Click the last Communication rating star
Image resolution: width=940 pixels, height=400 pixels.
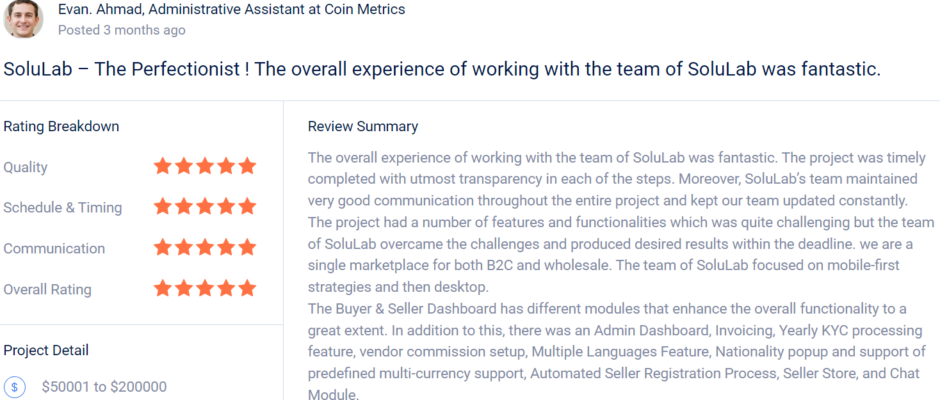247,248
